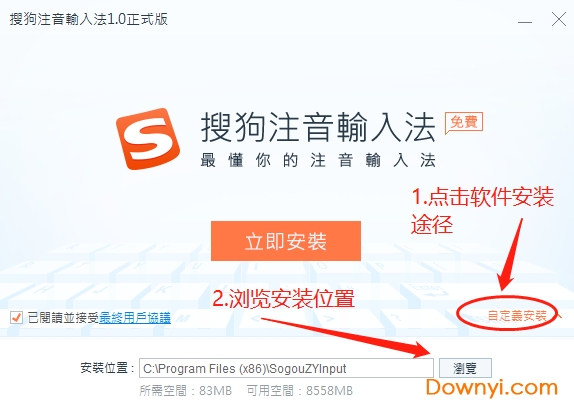The image size is (574, 411).
Task: Click the Downyi.com watermark
Action: (492, 388)
